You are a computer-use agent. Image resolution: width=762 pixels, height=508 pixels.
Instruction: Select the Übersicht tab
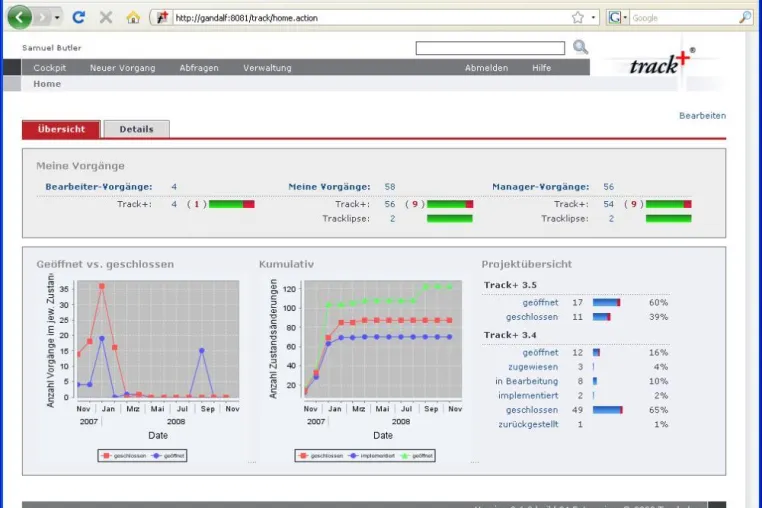61,129
